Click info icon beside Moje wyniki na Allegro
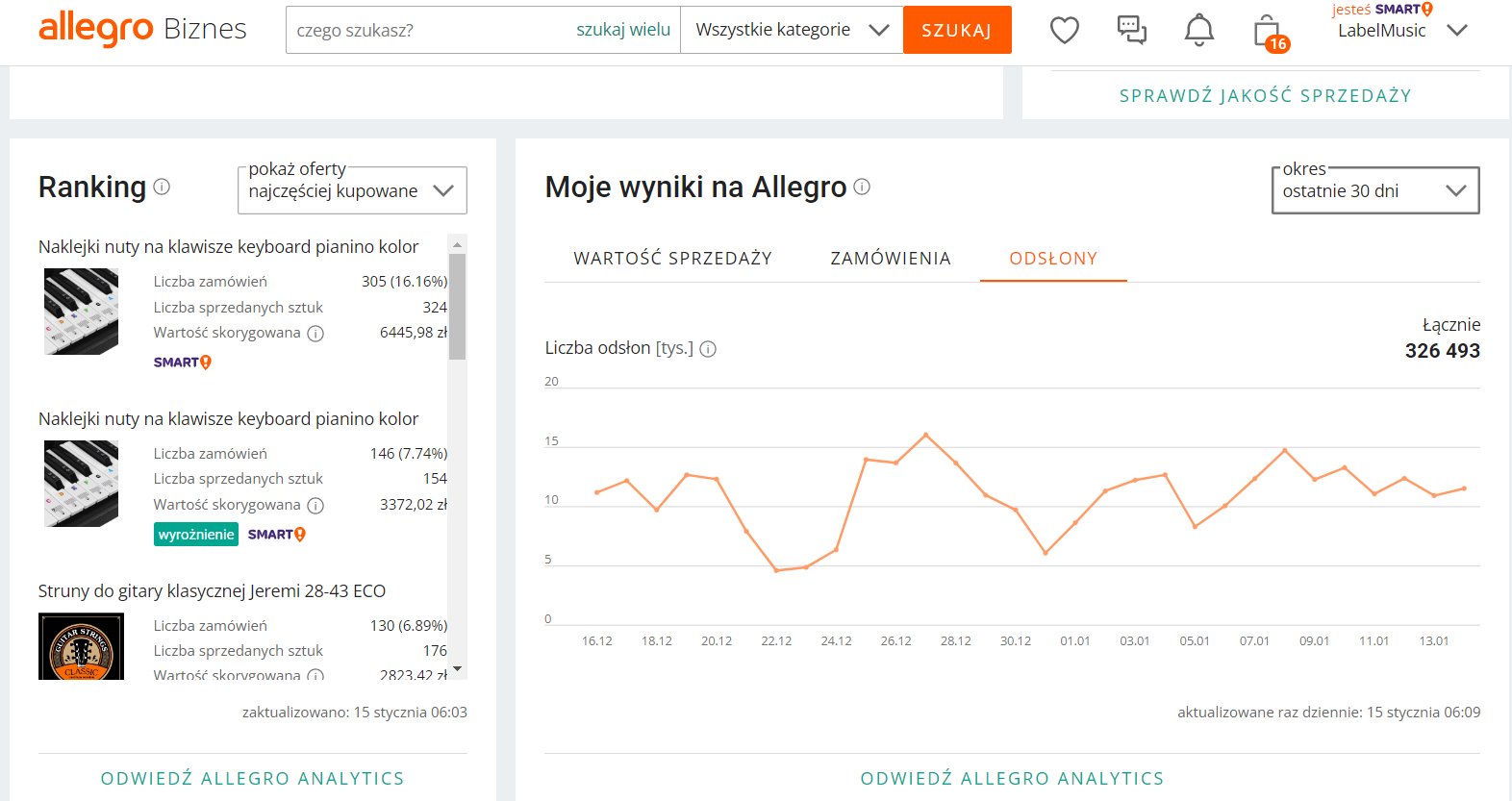Image resolution: width=1512 pixels, height=801 pixels. (x=862, y=187)
